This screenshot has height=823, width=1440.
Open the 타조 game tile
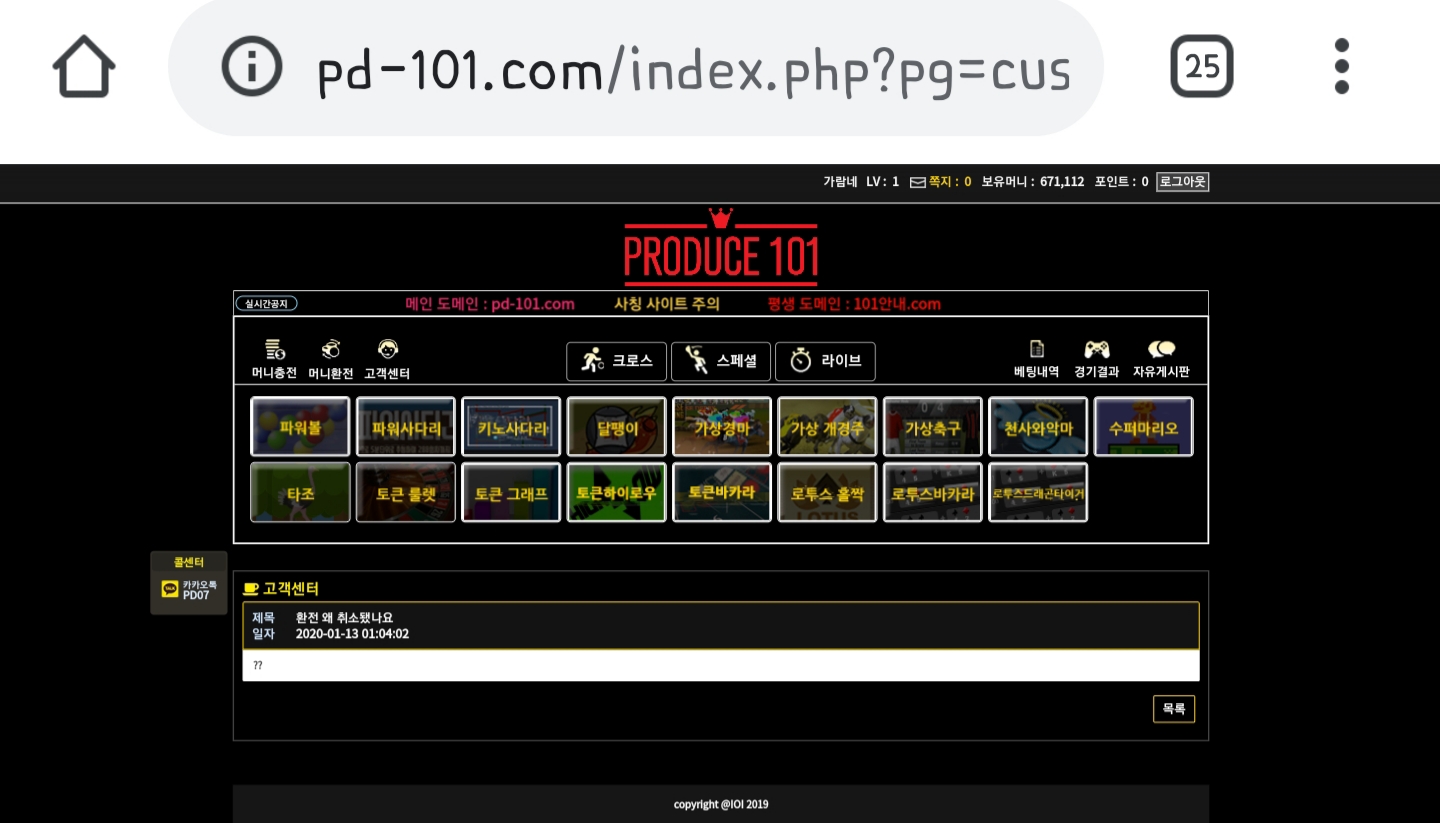coord(300,492)
